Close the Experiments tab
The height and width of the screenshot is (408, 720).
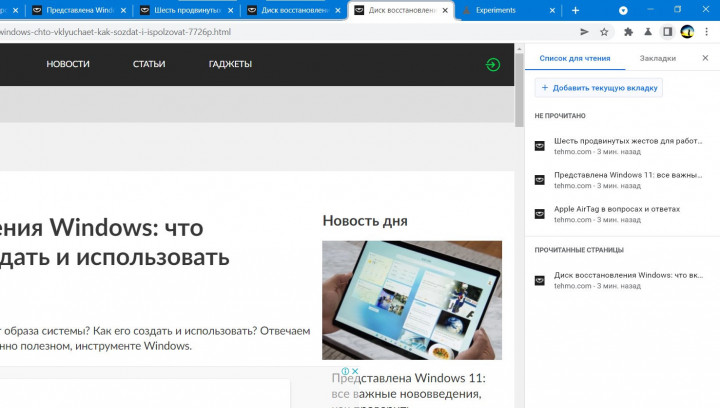click(552, 10)
